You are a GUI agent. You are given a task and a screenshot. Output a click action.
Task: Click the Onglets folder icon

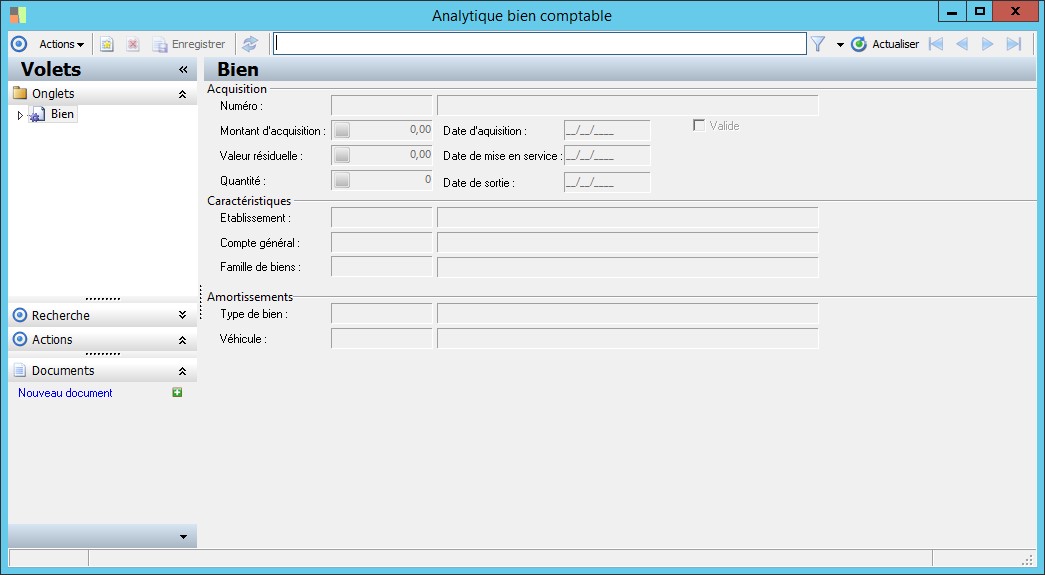click(x=20, y=93)
